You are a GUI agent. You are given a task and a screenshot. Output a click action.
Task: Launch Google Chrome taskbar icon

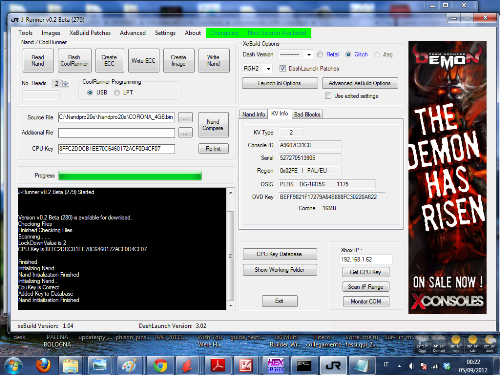coord(160,365)
